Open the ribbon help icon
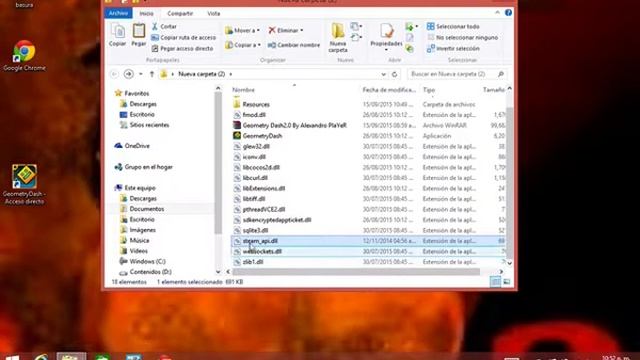 508,13
